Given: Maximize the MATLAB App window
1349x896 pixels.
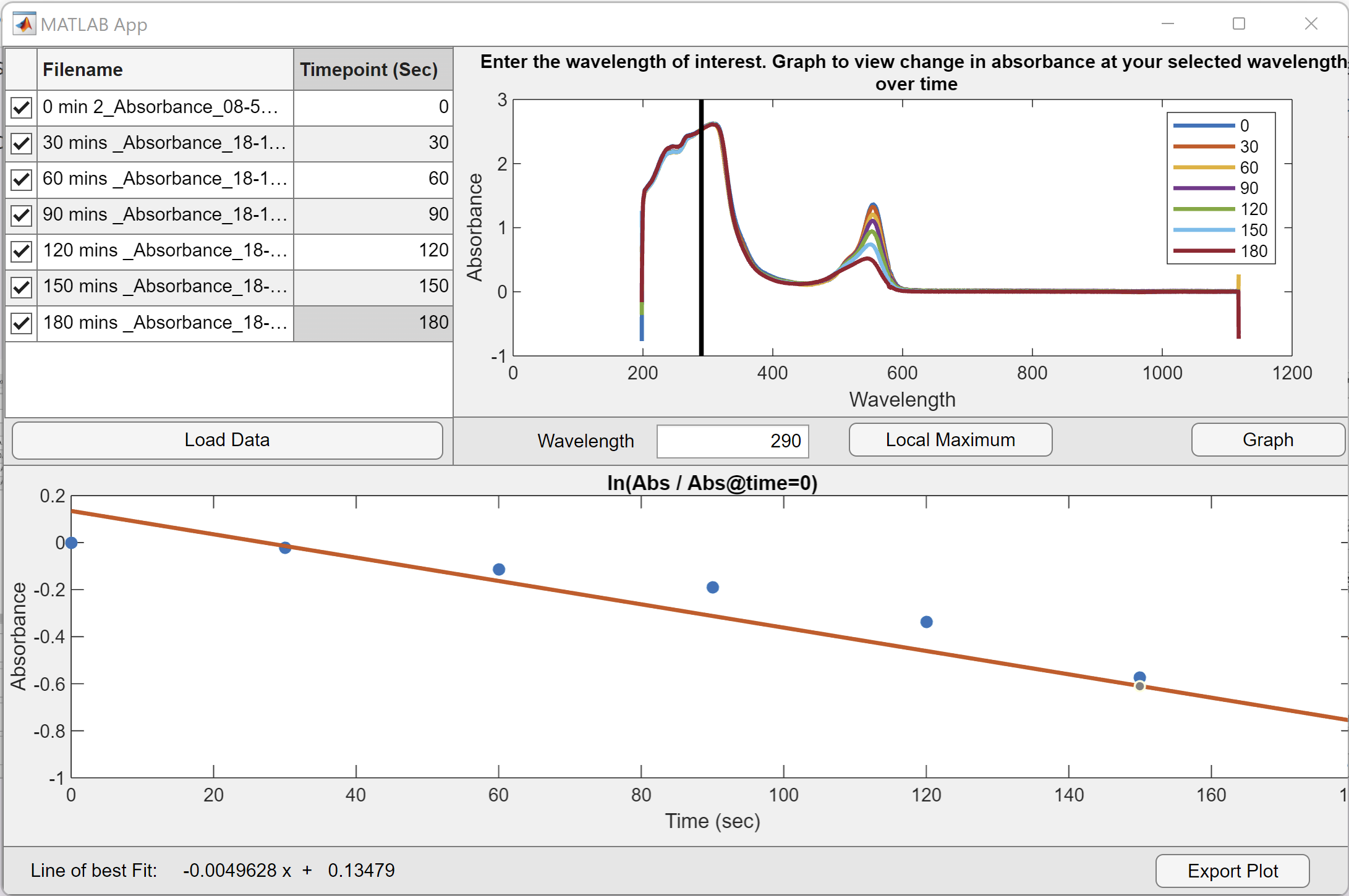Looking at the screenshot, I should tap(1238, 24).
